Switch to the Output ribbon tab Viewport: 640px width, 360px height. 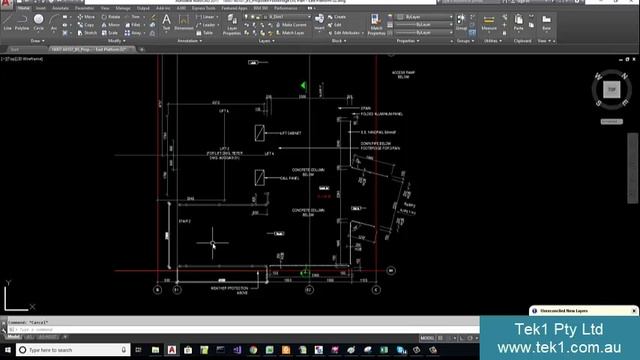tap(143, 8)
